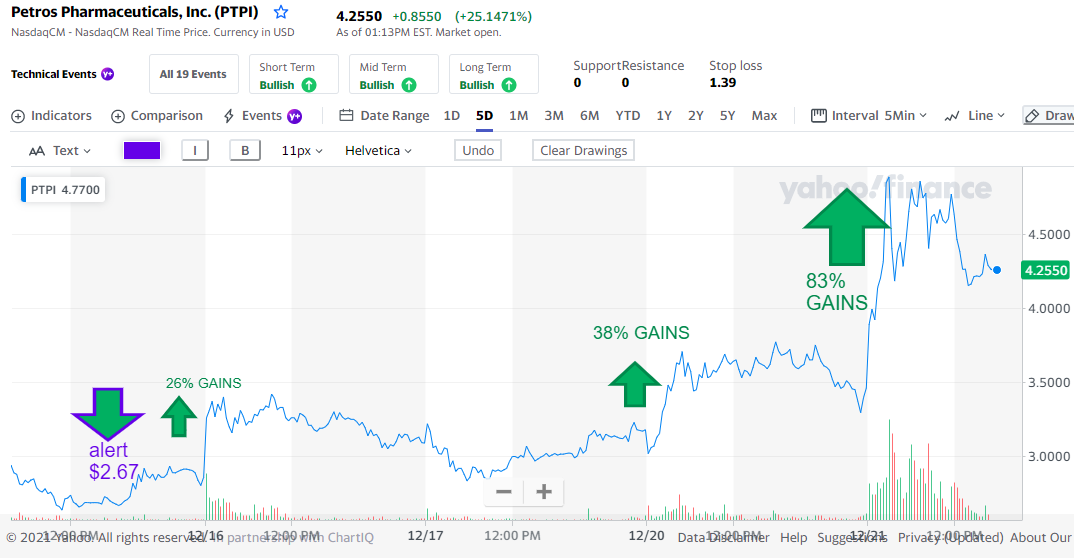This screenshot has width=1074, height=558.
Task: Click the alert $2.67 annotation text
Action: point(114,461)
